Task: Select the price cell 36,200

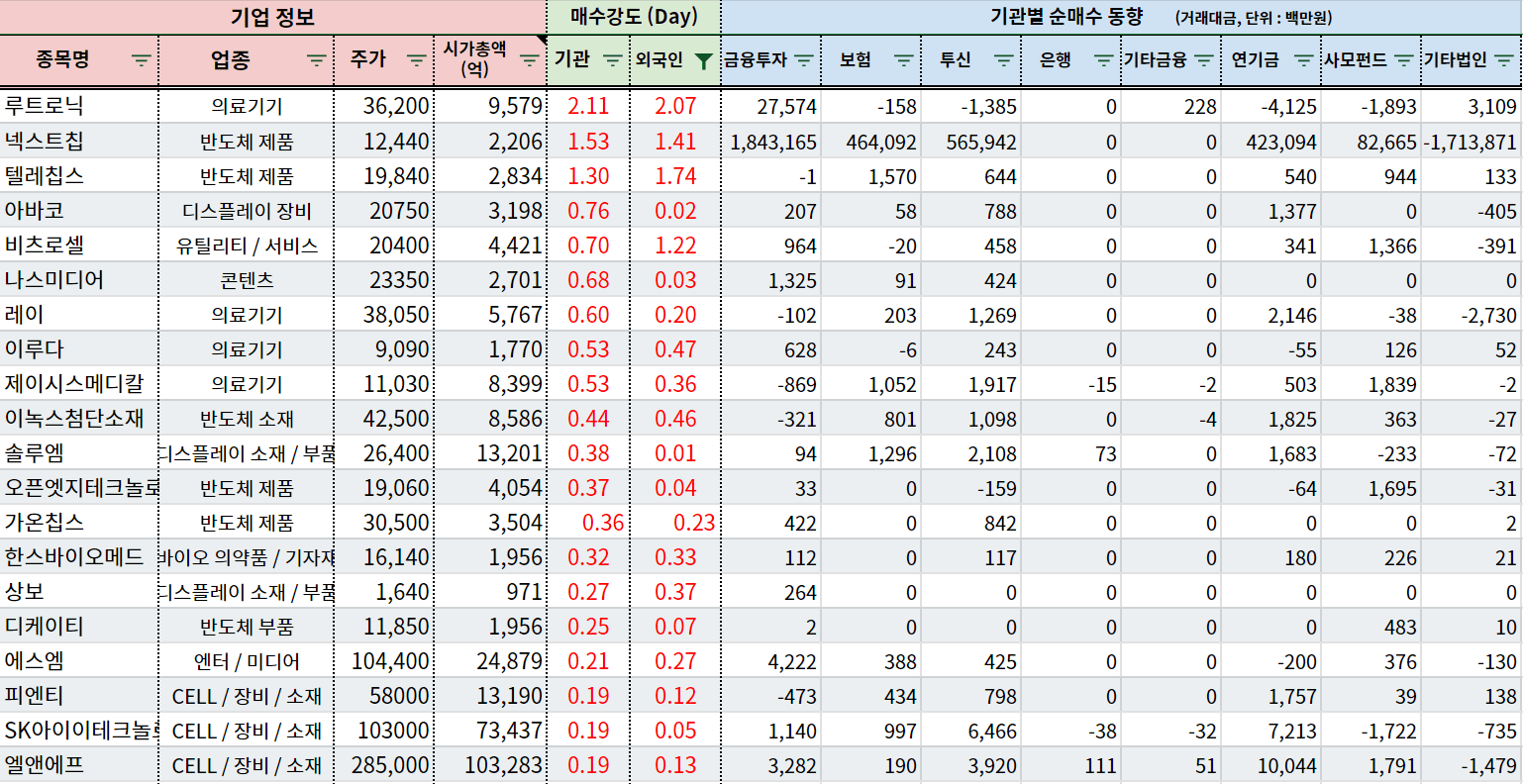Action: 384,106
